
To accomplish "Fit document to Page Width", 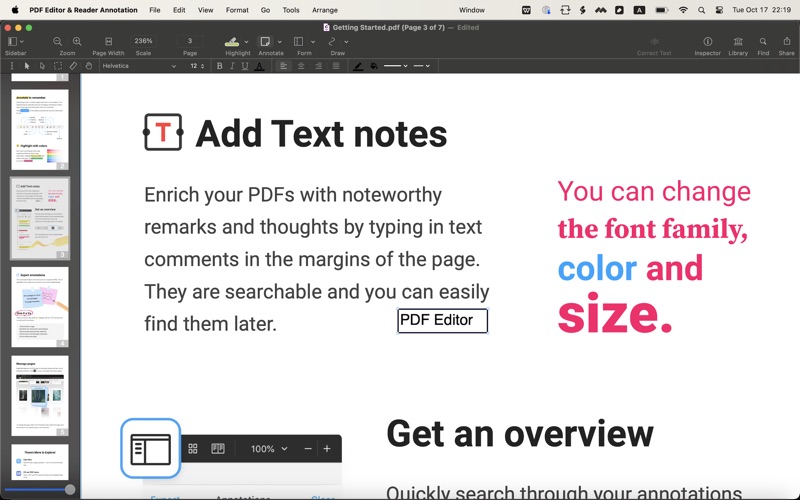I will point(108,41).
